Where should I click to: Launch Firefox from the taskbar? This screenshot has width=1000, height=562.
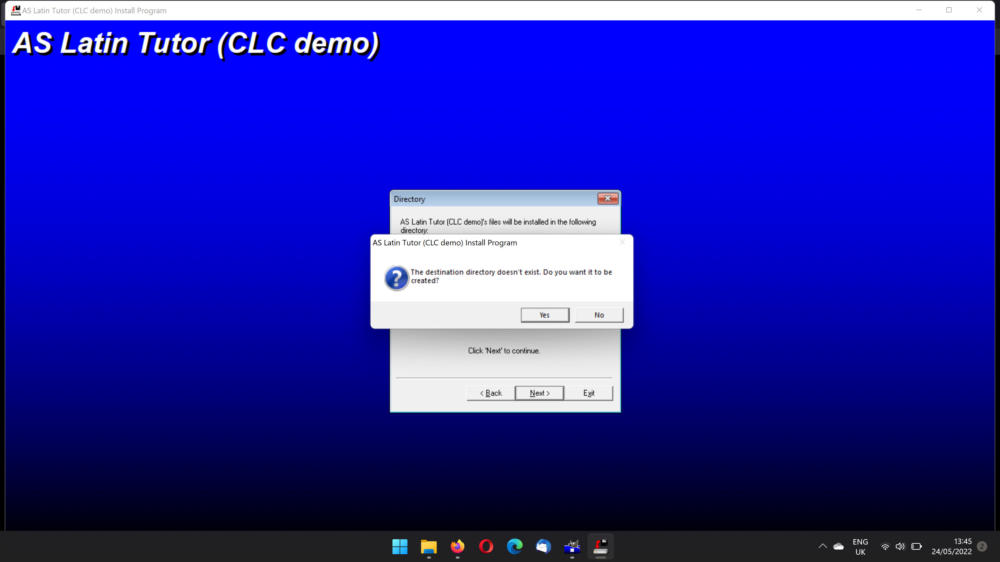point(457,546)
